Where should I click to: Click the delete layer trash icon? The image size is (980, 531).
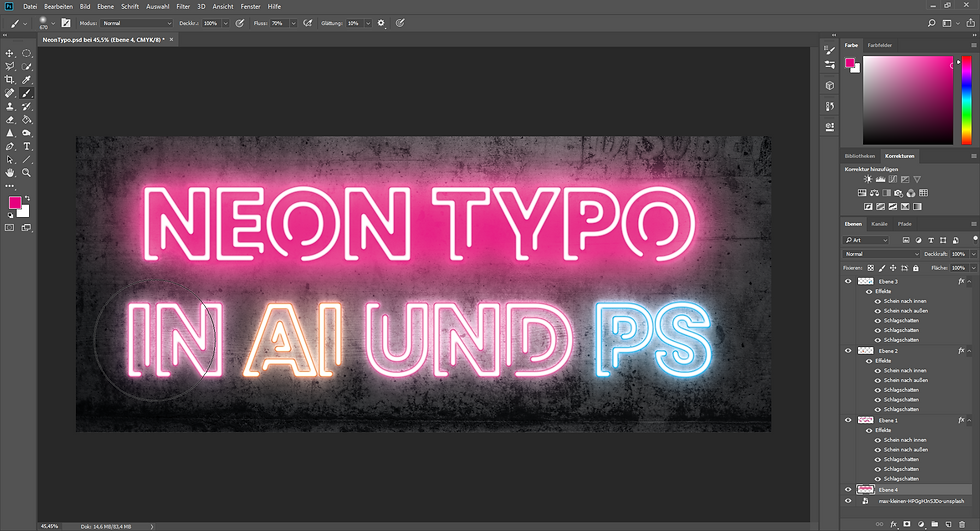tap(962, 524)
